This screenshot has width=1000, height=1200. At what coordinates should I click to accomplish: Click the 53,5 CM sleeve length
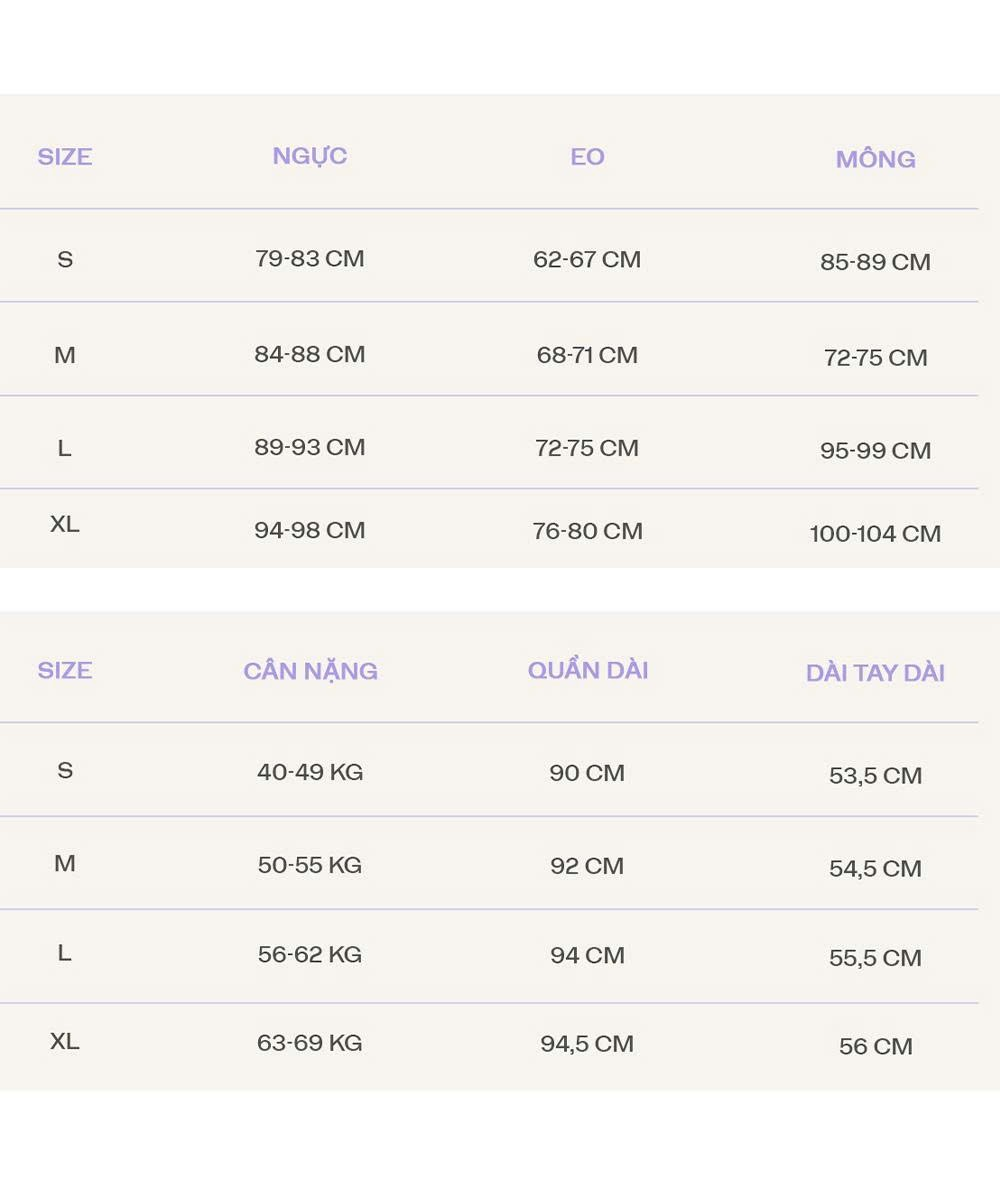[x=875, y=776]
